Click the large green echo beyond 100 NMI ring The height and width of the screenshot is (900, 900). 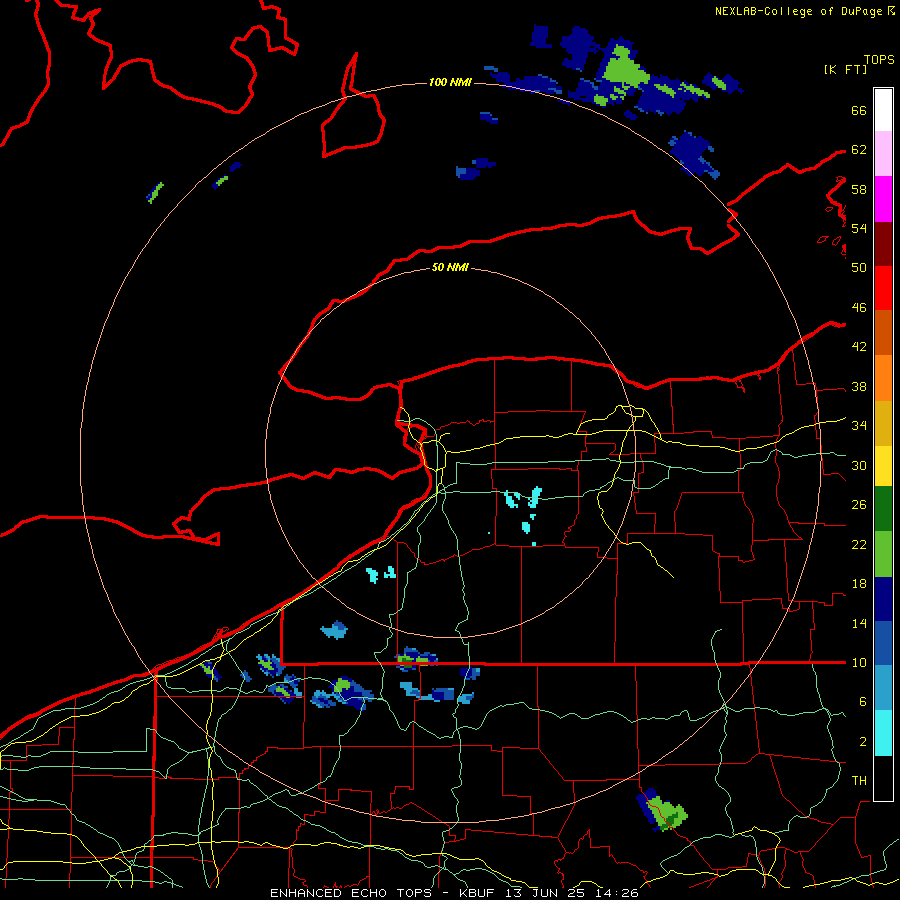pyautogui.click(x=624, y=69)
